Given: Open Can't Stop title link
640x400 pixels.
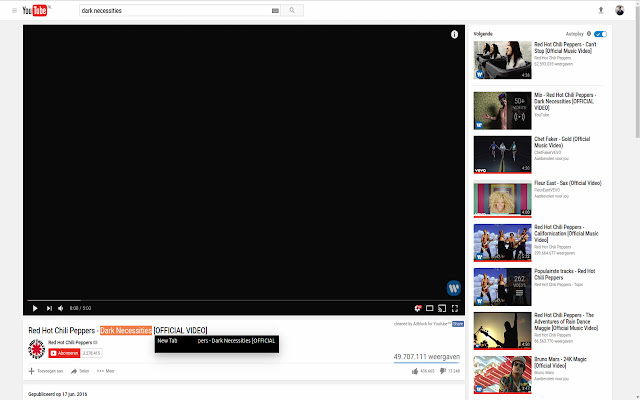Looking at the screenshot, I should pos(565,48).
